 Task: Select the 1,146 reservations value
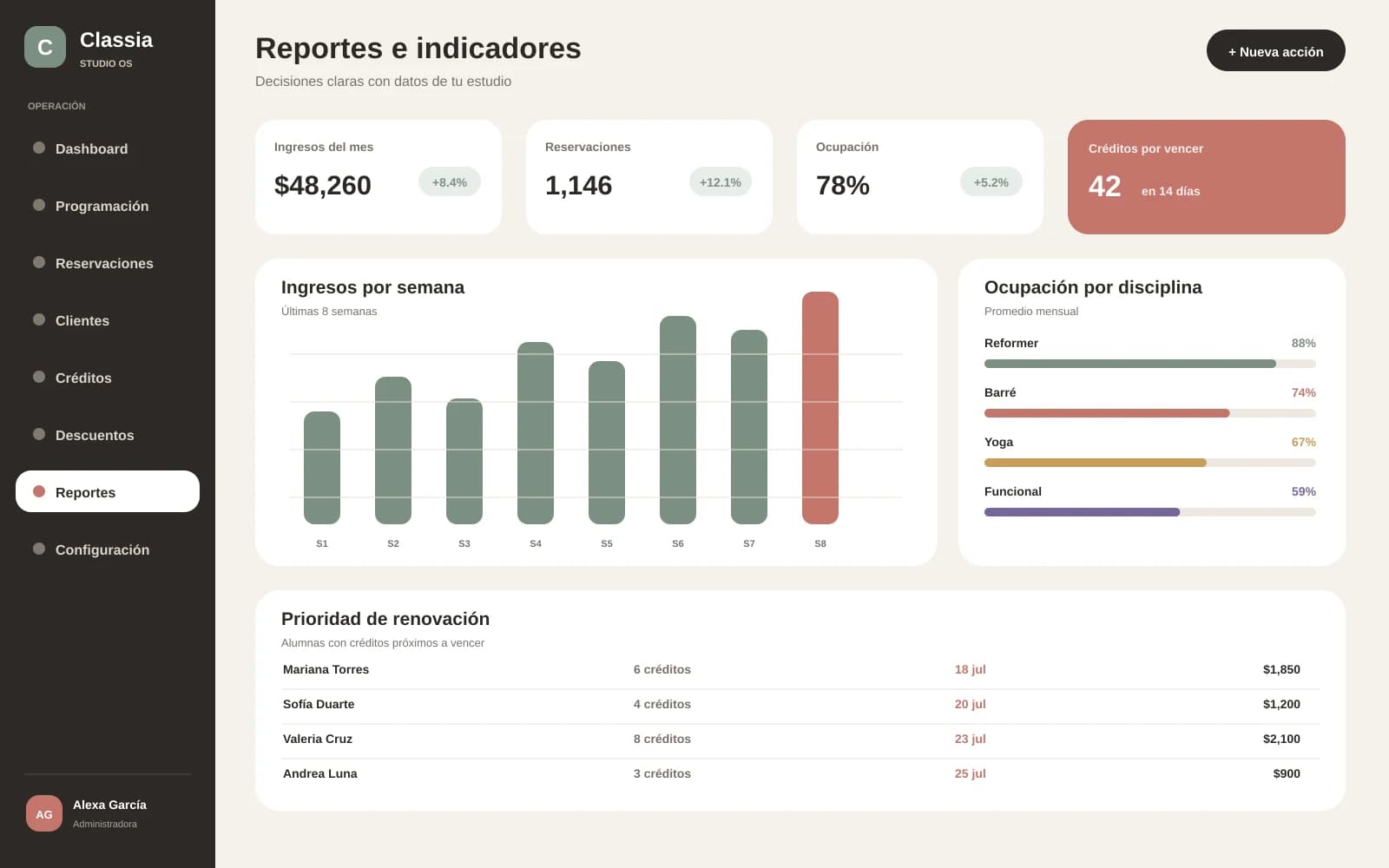pyautogui.click(x=578, y=185)
